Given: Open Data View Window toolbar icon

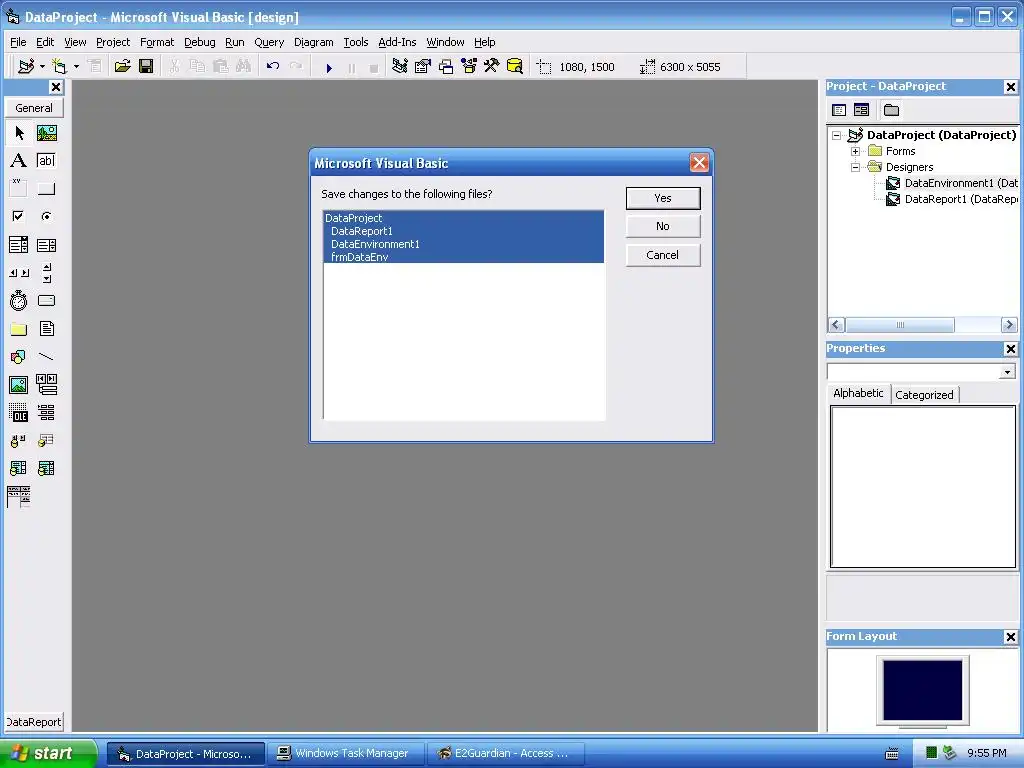Looking at the screenshot, I should pyautogui.click(x=515, y=67).
